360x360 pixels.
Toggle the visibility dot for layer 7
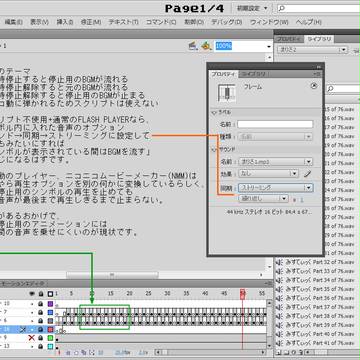[32, 312]
